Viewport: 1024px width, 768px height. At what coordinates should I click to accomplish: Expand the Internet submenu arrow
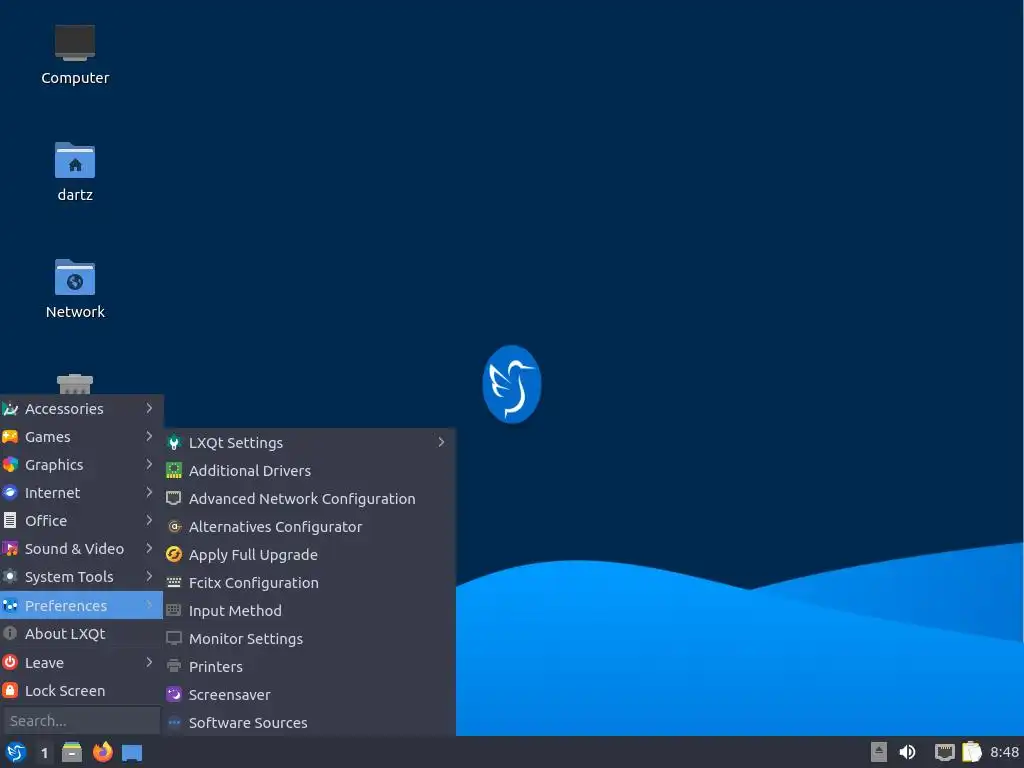149,492
